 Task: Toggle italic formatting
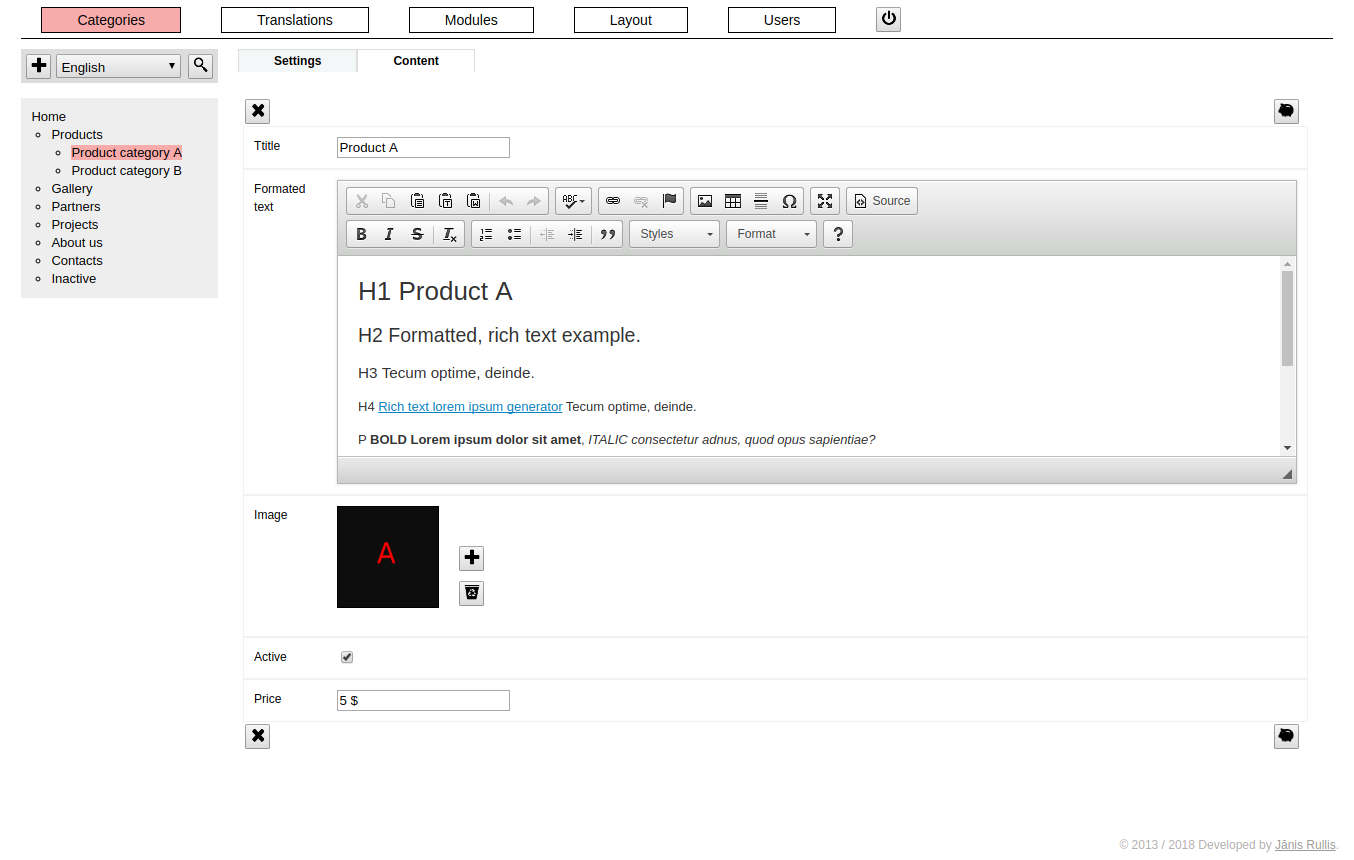click(390, 234)
